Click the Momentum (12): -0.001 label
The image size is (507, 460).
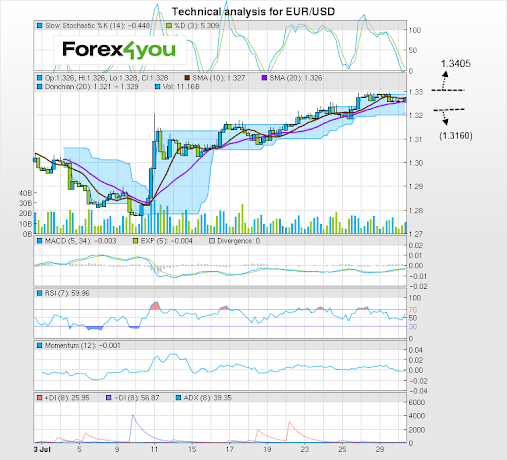tap(82, 345)
